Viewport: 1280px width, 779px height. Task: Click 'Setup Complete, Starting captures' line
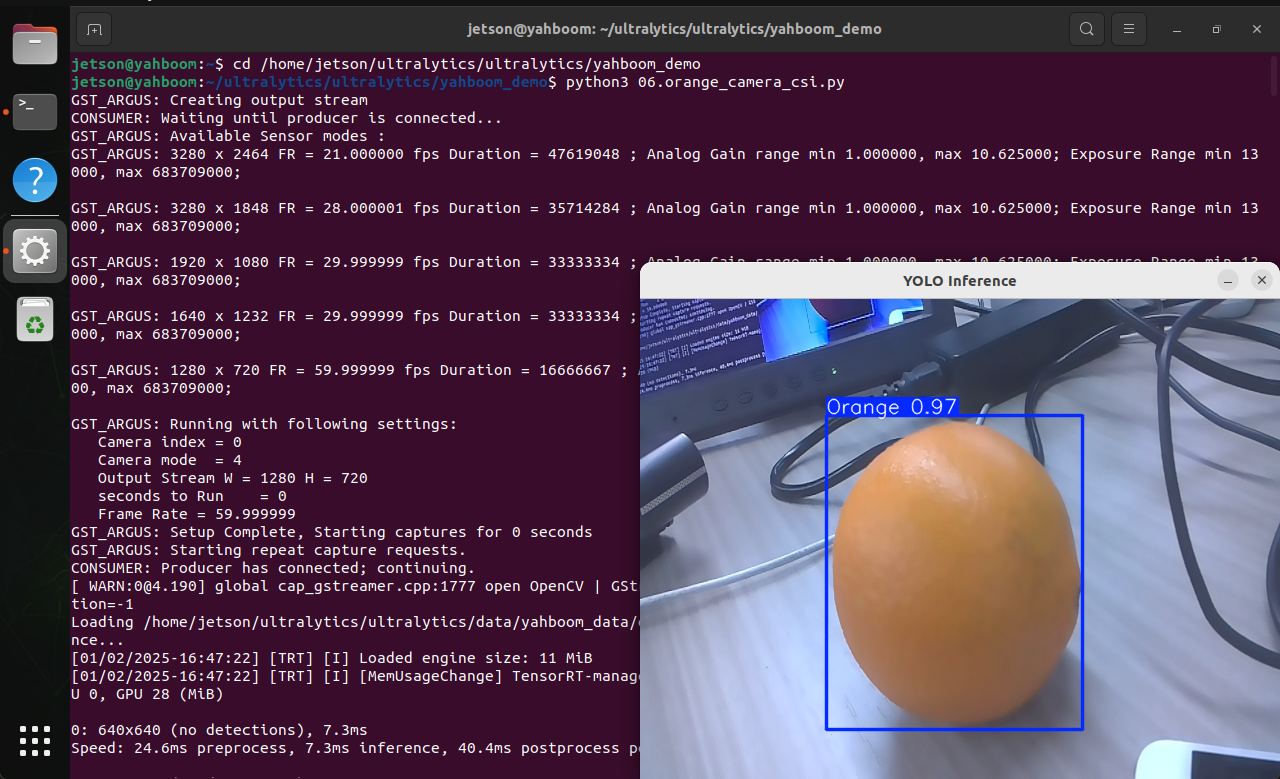click(x=332, y=532)
